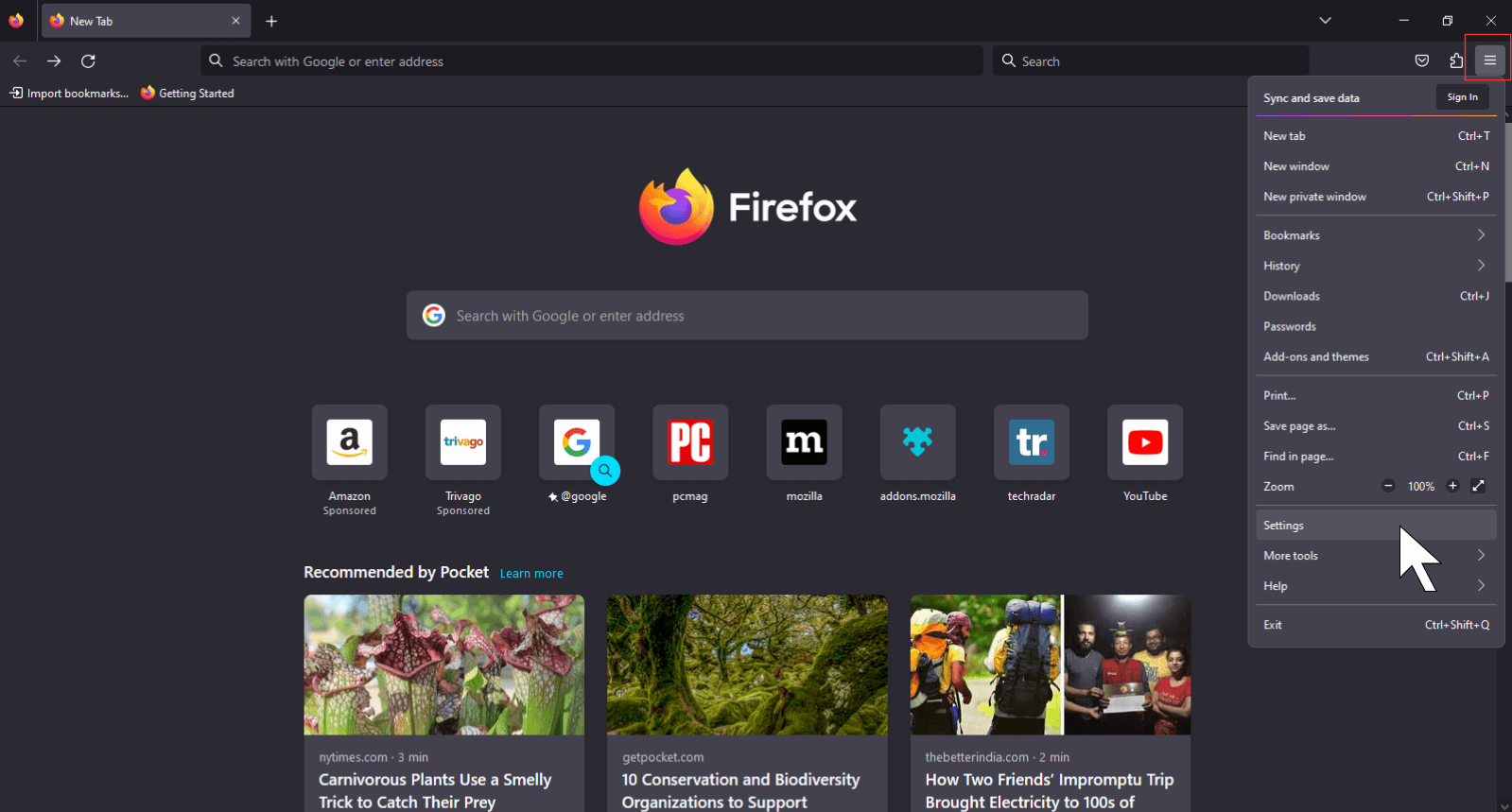The image size is (1512, 812).
Task: Click the address bar input field
Action: coord(592,60)
